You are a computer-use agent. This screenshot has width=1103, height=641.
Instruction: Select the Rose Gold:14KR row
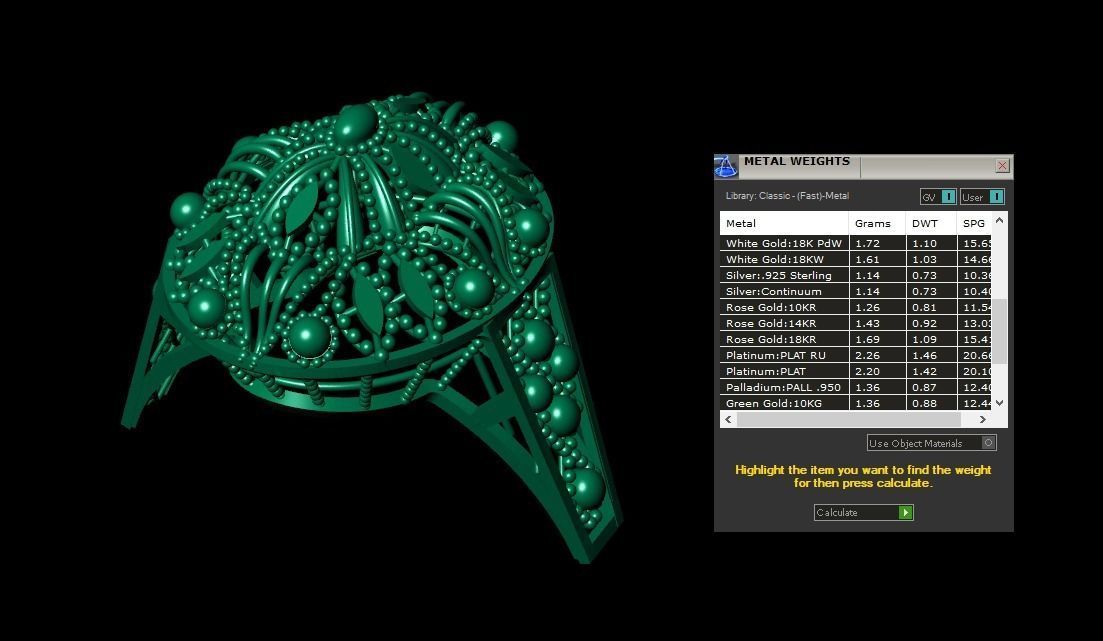855,324
